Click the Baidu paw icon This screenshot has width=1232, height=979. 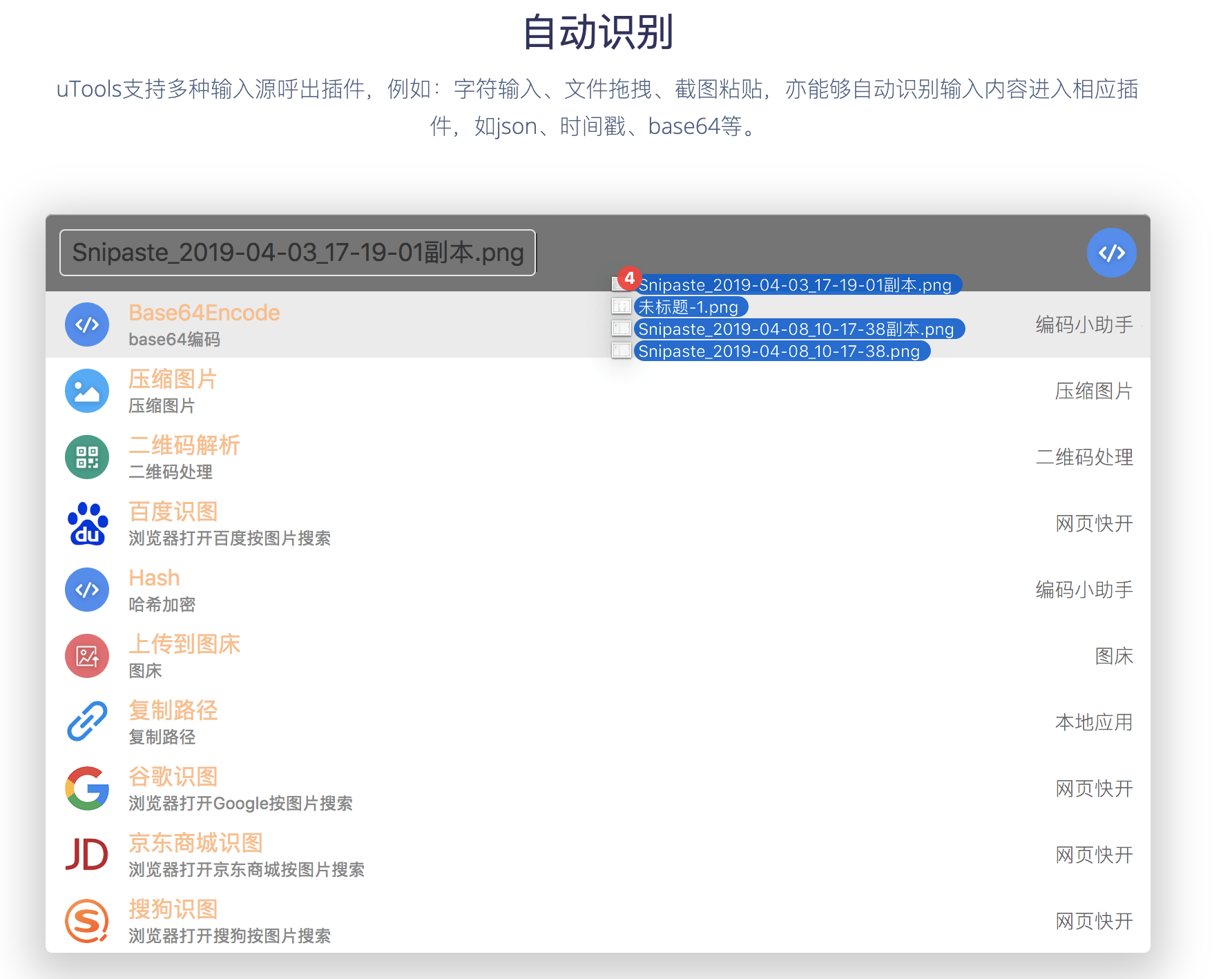click(87, 523)
